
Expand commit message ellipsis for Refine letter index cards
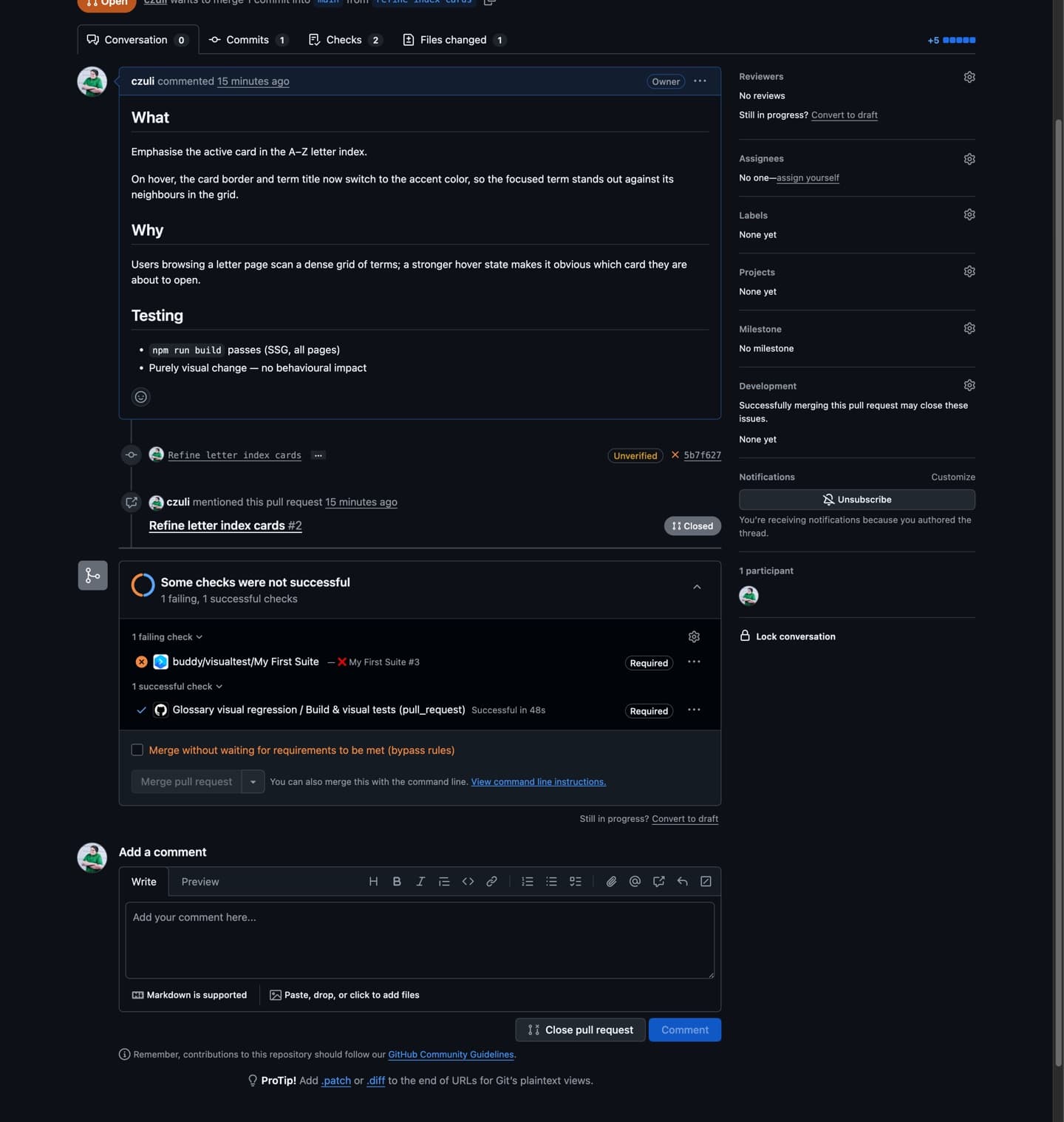[318, 455]
